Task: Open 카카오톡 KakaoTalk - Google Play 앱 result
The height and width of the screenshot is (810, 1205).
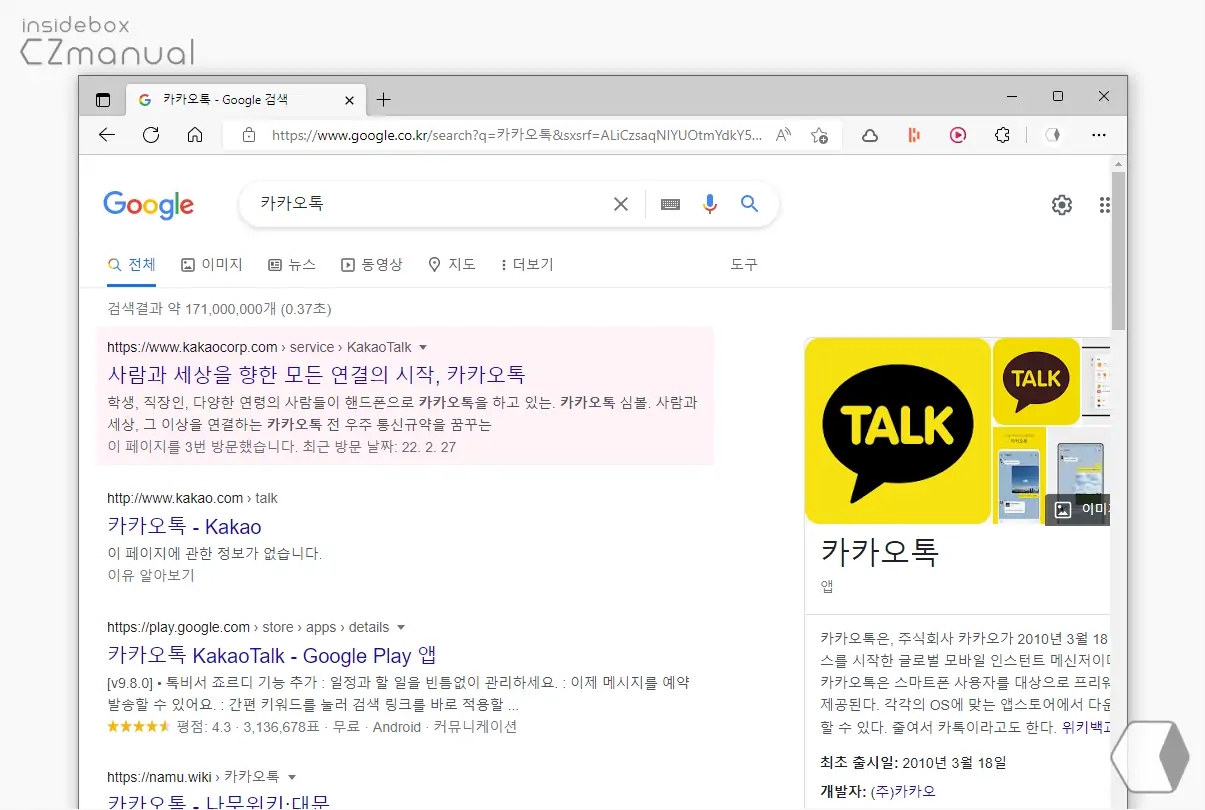Action: coord(272,656)
